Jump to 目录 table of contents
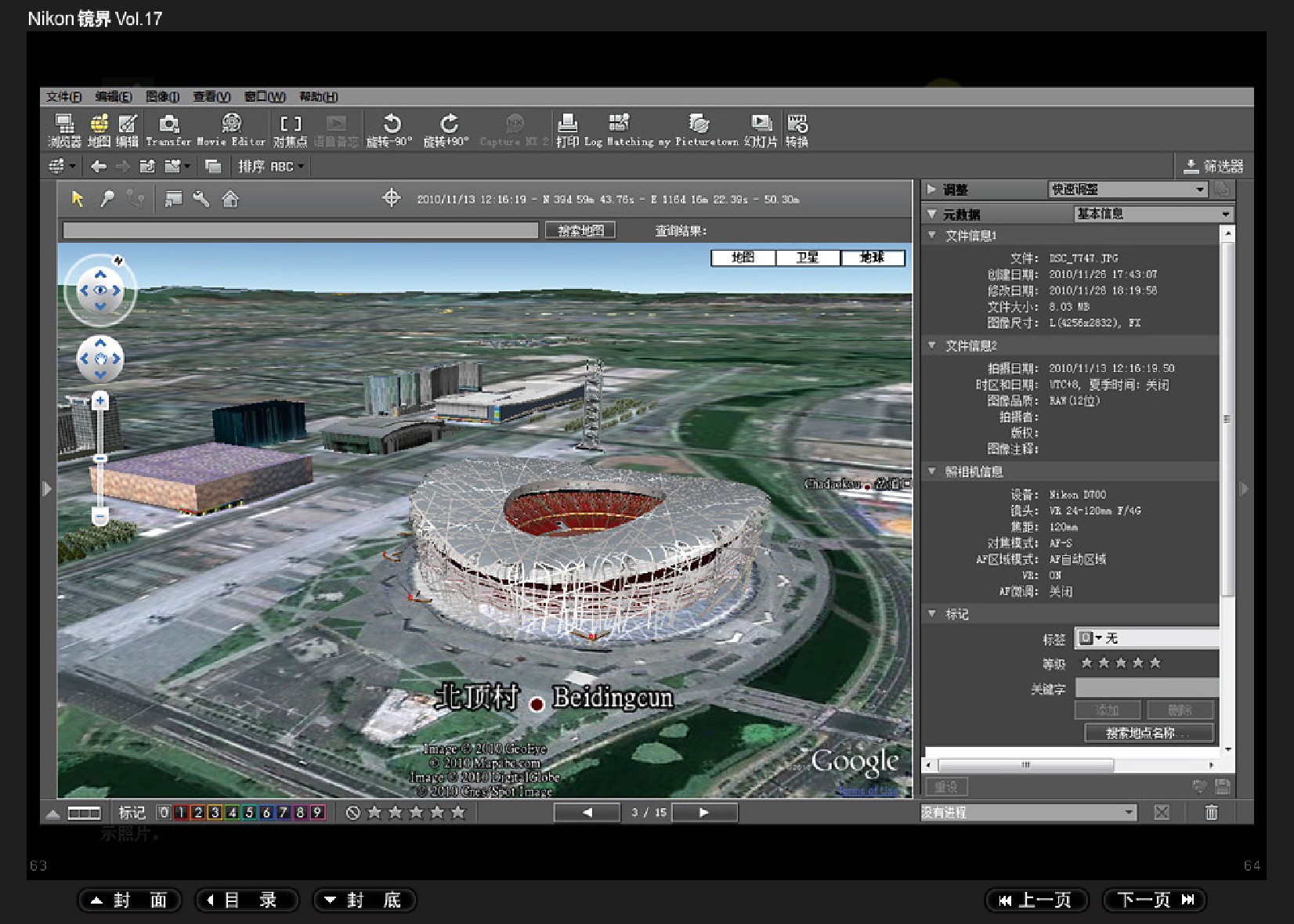Screen dimensions: 1294x924 (247, 901)
